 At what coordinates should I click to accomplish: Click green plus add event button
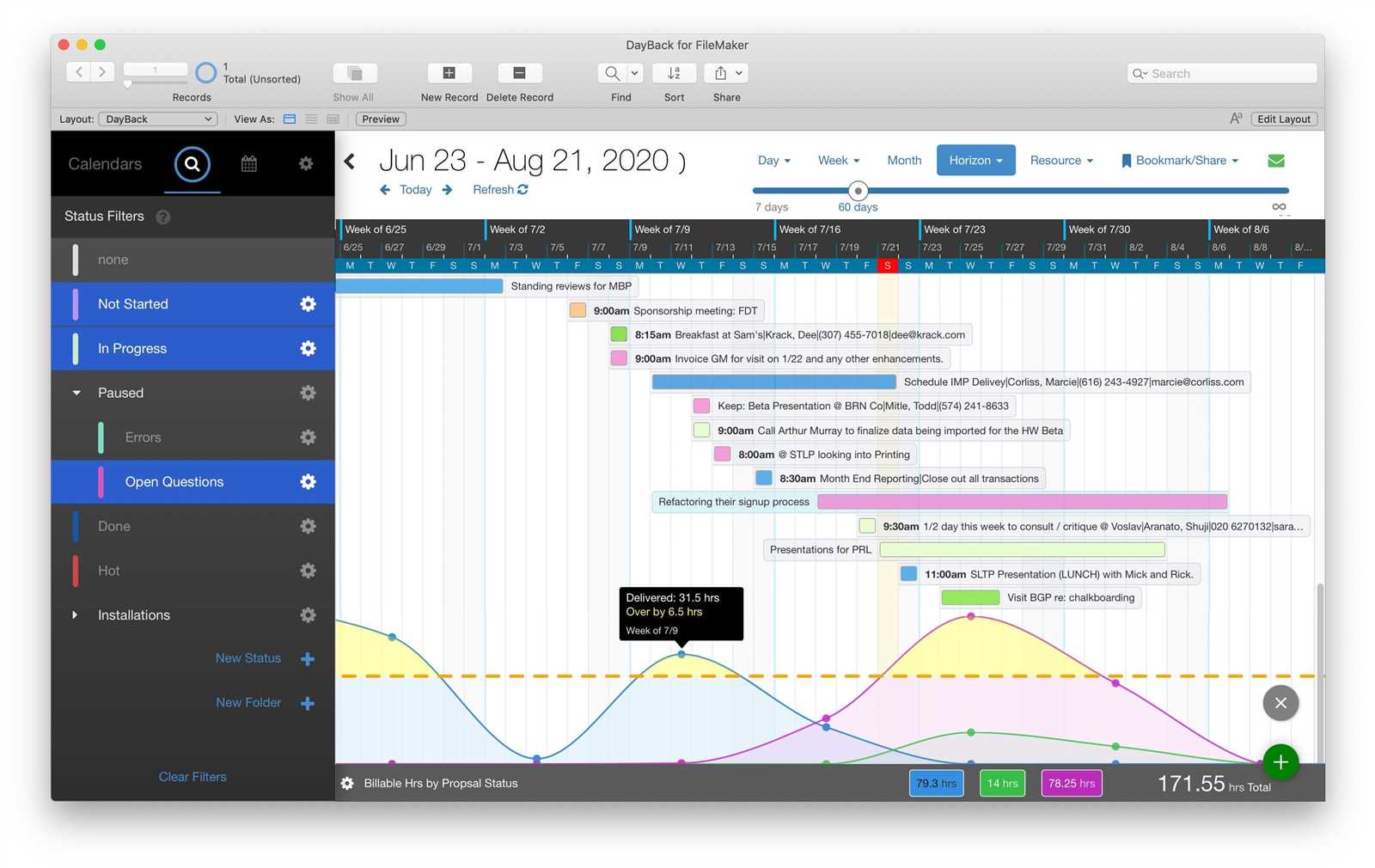click(1280, 761)
